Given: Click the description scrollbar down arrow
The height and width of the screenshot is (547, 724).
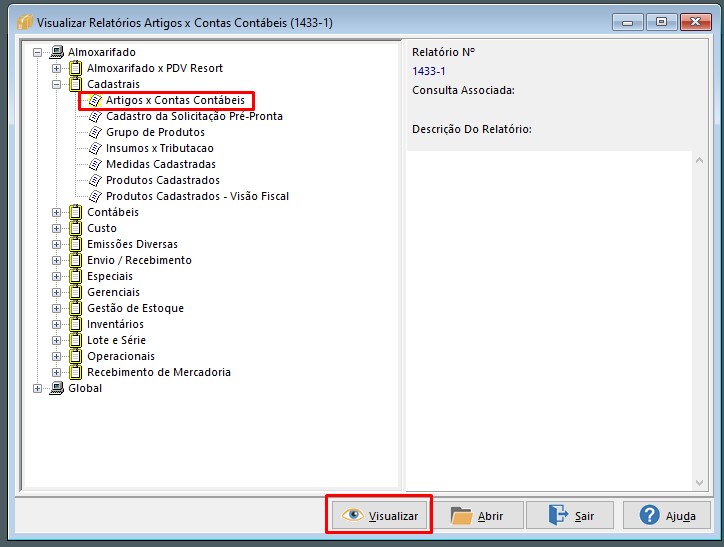Looking at the screenshot, I should pyautogui.click(x=699, y=483).
